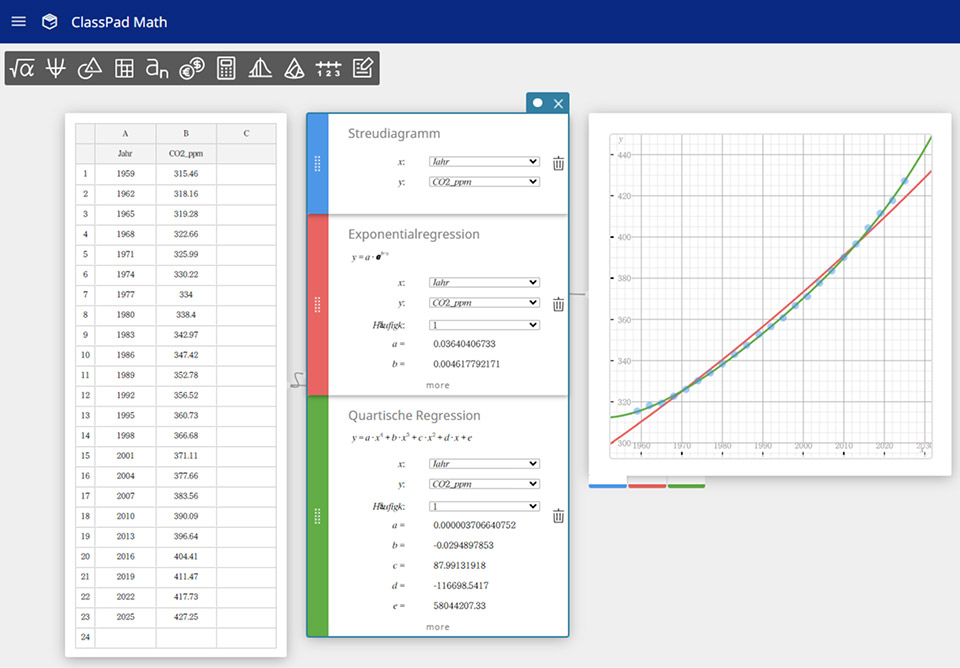Show more results for Exponentialregression
Viewport: 960px width, 668px height.
(x=437, y=385)
